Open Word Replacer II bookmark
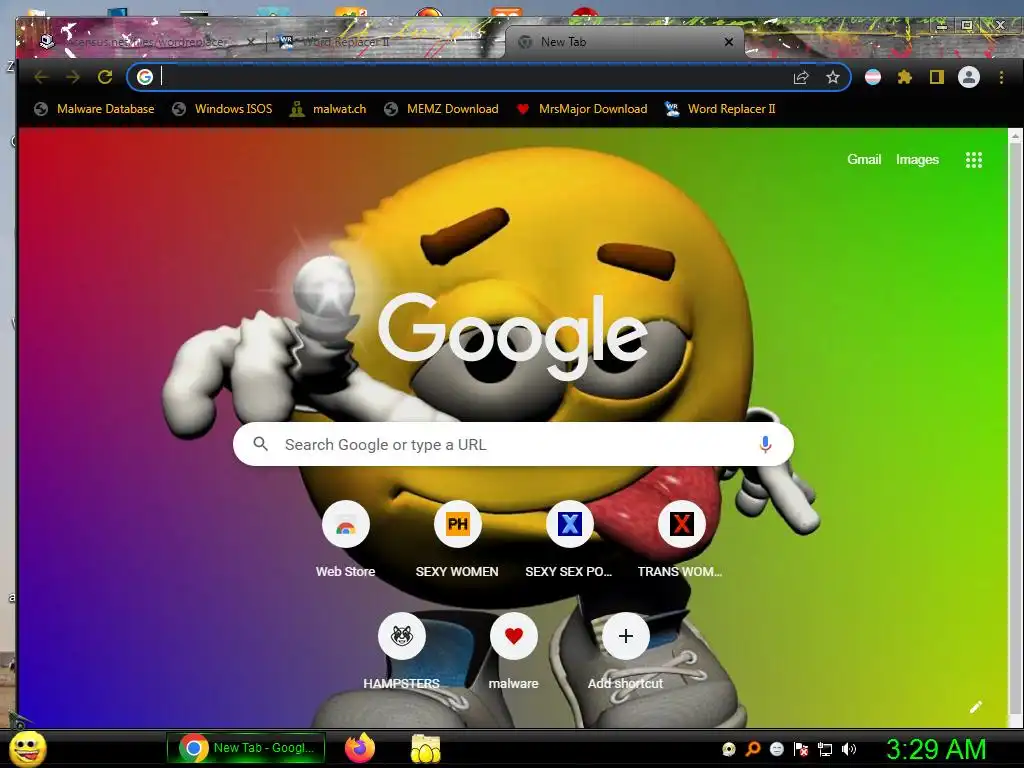 coord(720,109)
